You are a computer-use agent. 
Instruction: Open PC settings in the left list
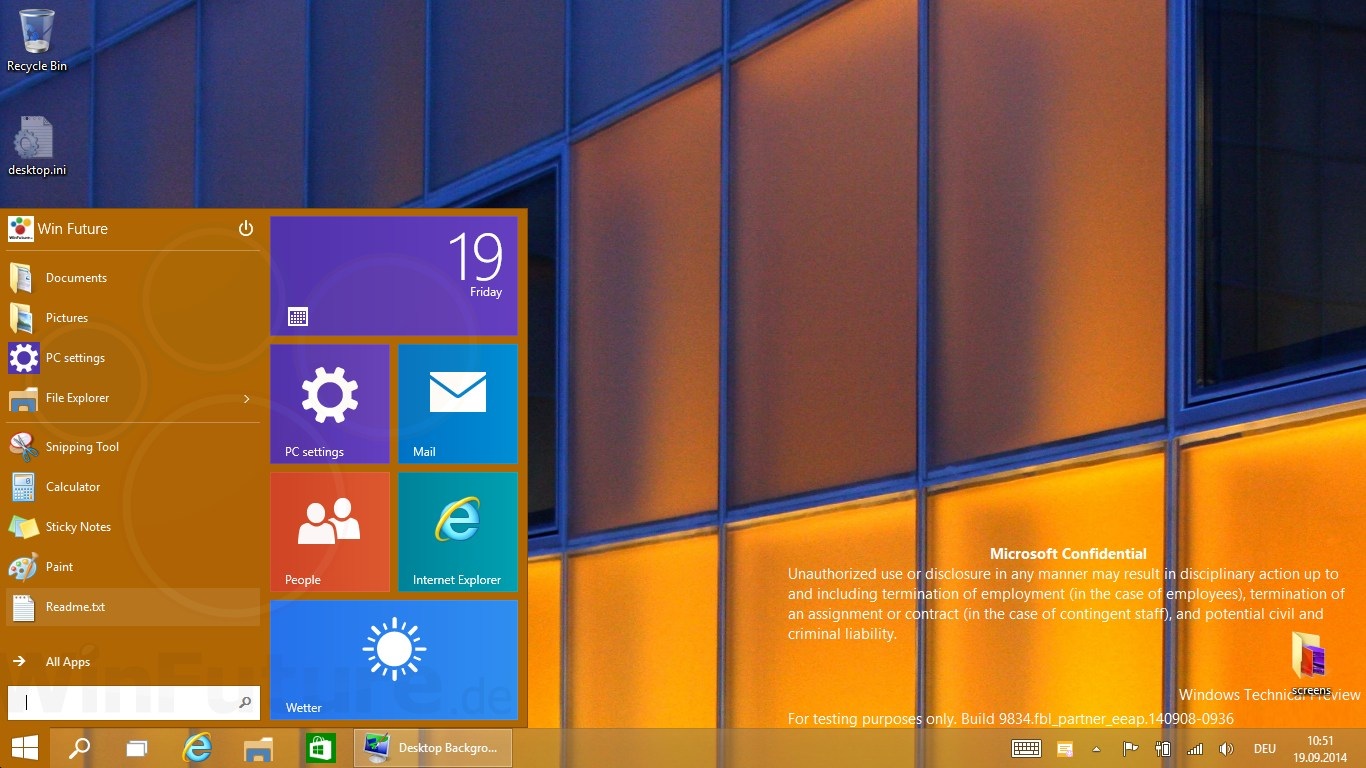coord(133,358)
